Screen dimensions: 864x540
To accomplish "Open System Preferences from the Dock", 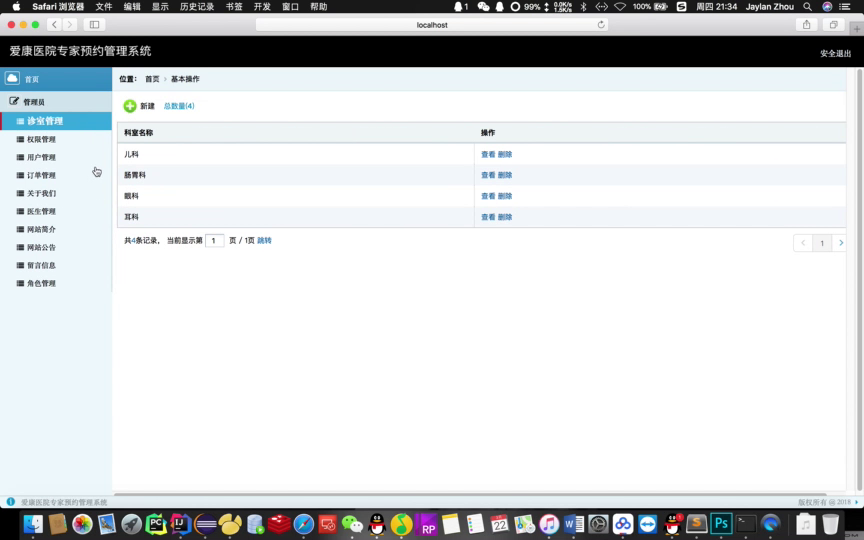I will 598,524.
